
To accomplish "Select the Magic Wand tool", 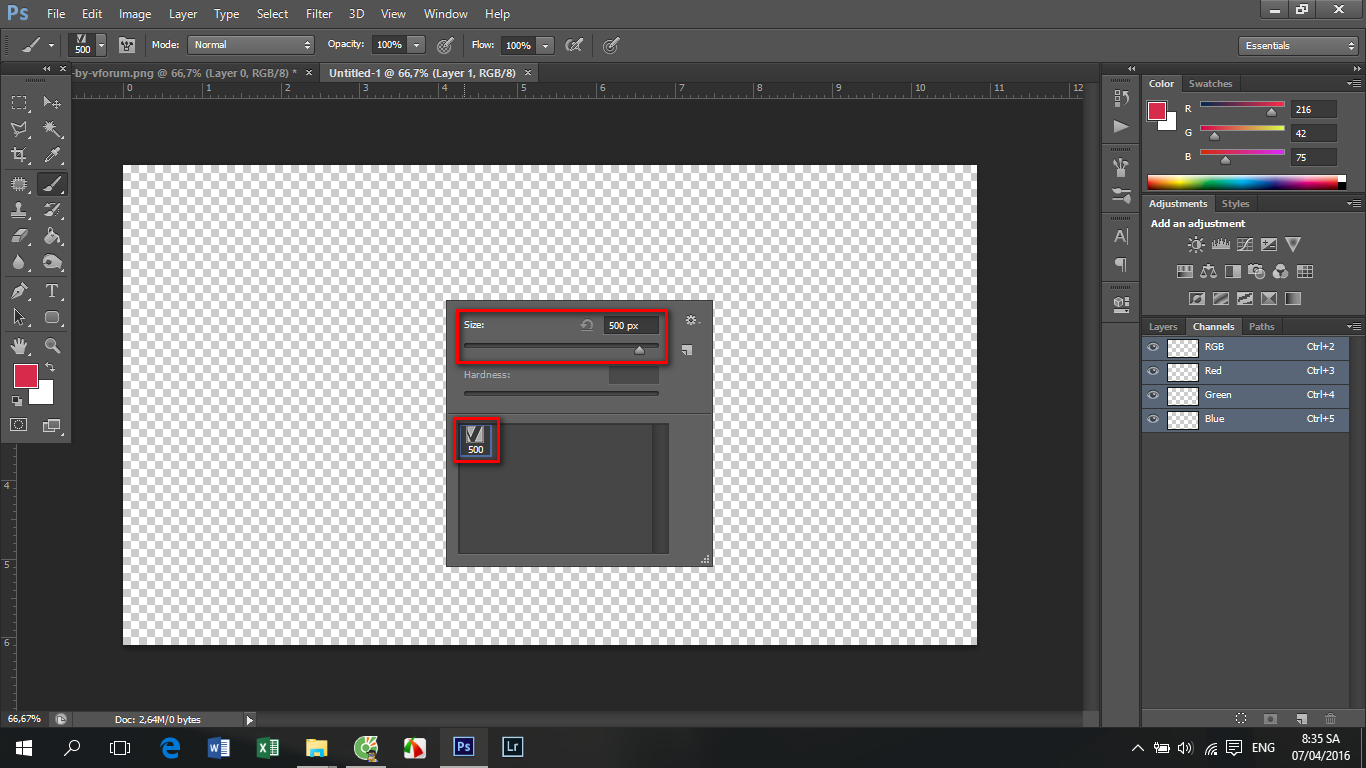I will pos(52,129).
